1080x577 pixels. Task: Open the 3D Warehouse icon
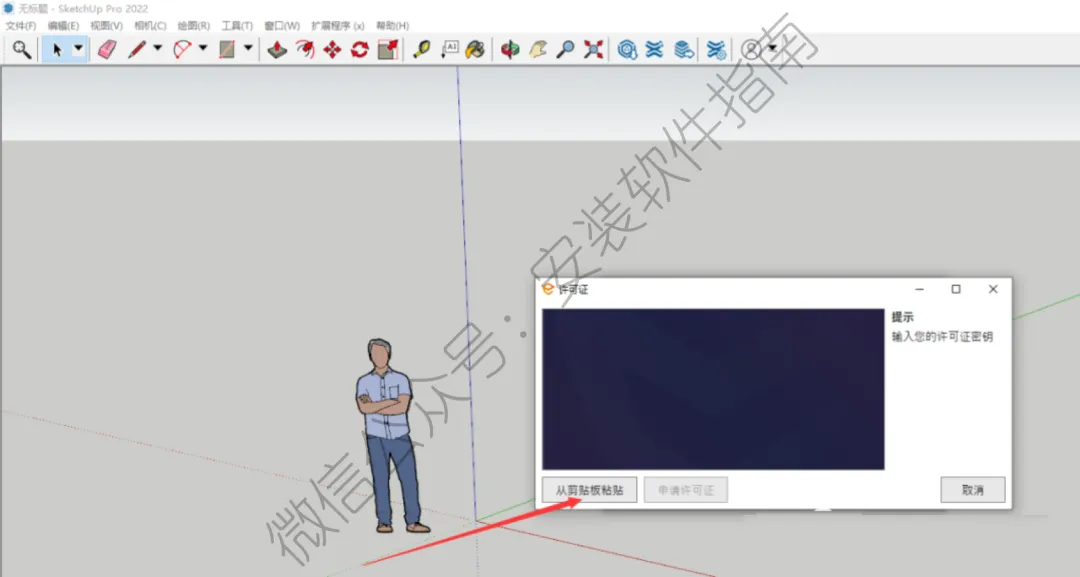pyautogui.click(x=627, y=50)
